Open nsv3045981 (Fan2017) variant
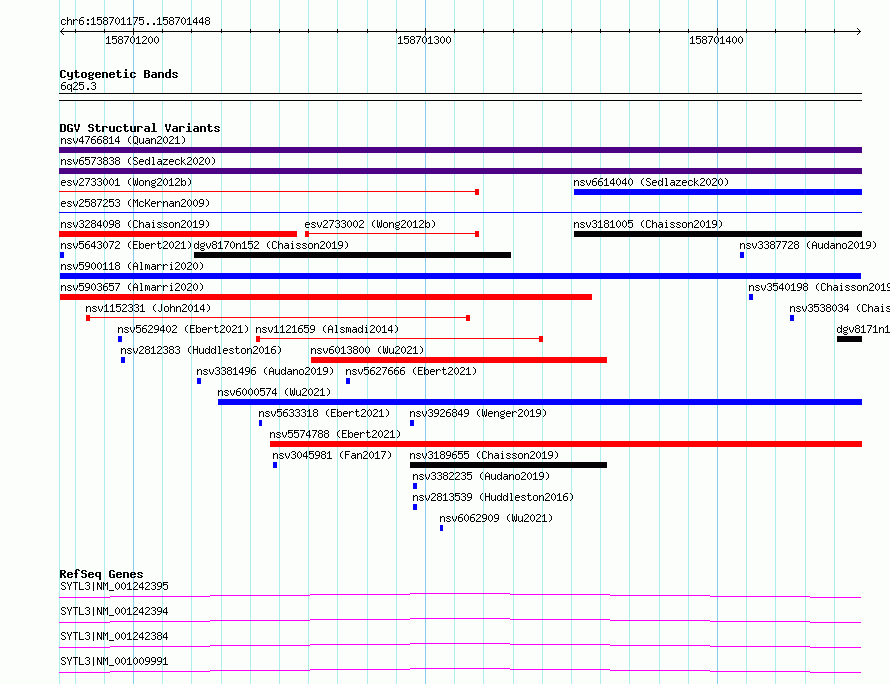Image resolution: width=890 pixels, height=684 pixels. tap(332, 455)
